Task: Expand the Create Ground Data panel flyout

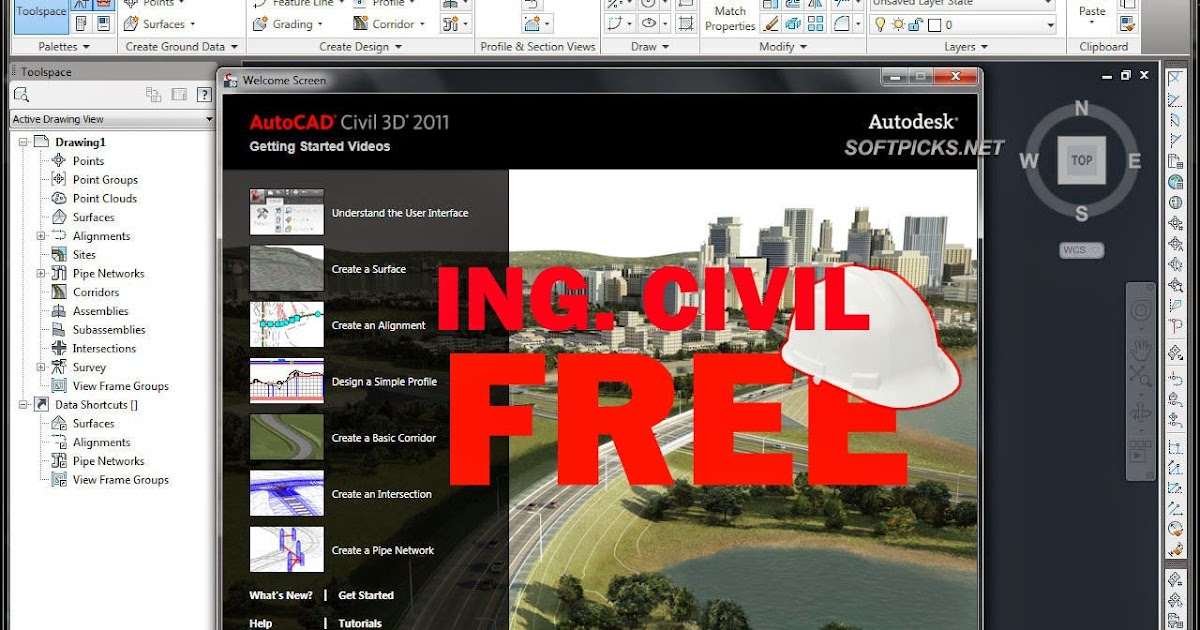Action: (182, 47)
